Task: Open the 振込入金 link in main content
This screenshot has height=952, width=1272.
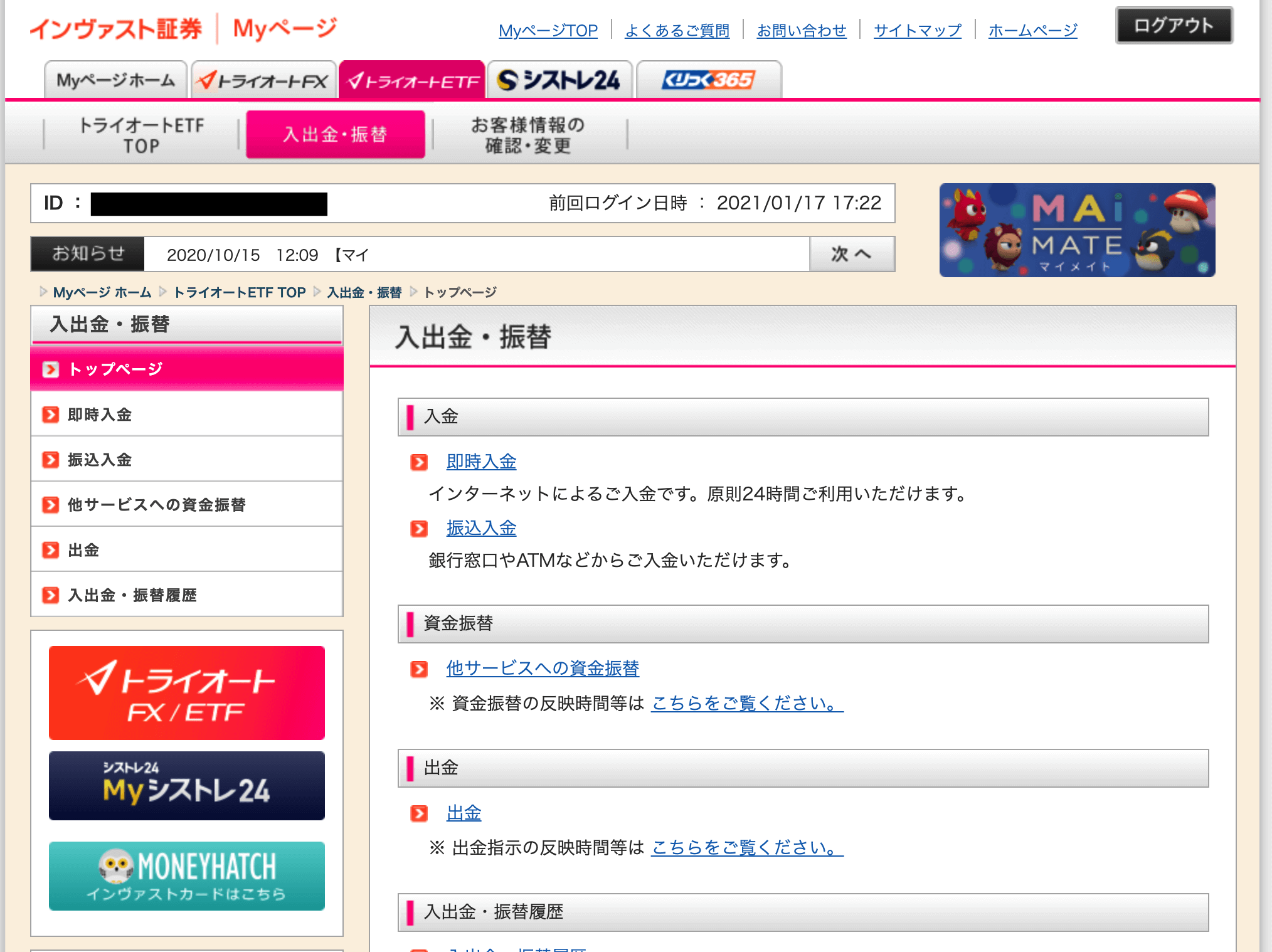Action: point(482,529)
